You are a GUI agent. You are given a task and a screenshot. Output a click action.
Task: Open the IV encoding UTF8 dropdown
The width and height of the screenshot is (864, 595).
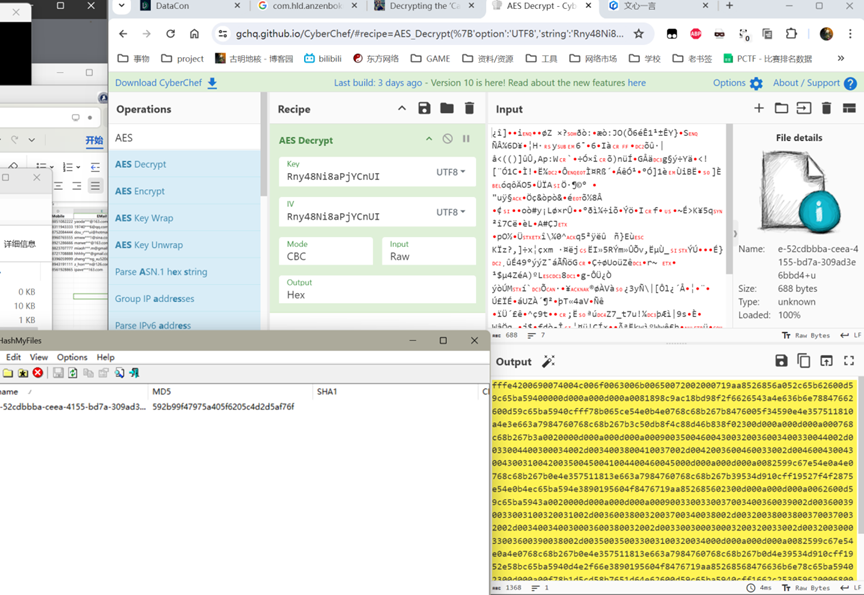[451, 212]
